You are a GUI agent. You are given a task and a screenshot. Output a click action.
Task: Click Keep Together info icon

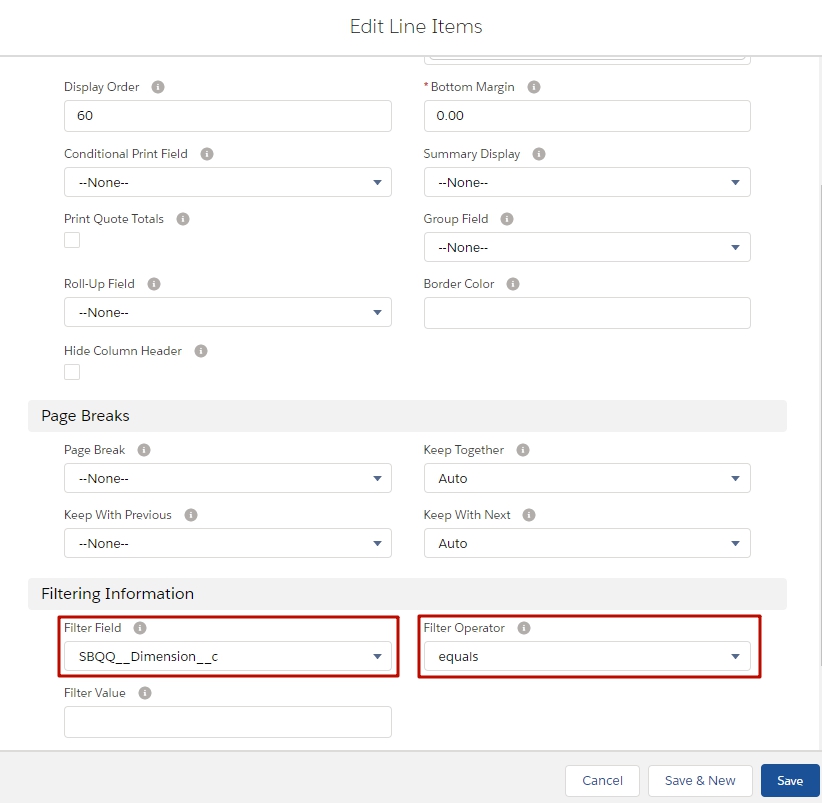coord(523,450)
